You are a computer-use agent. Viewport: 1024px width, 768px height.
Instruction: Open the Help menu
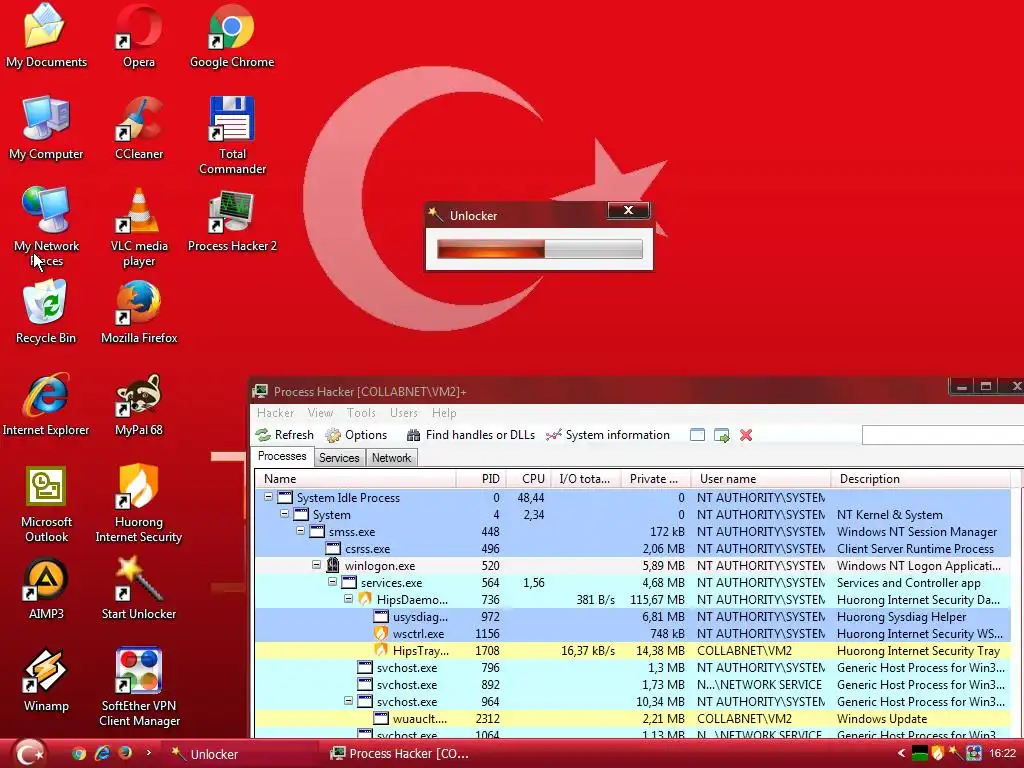(x=444, y=413)
